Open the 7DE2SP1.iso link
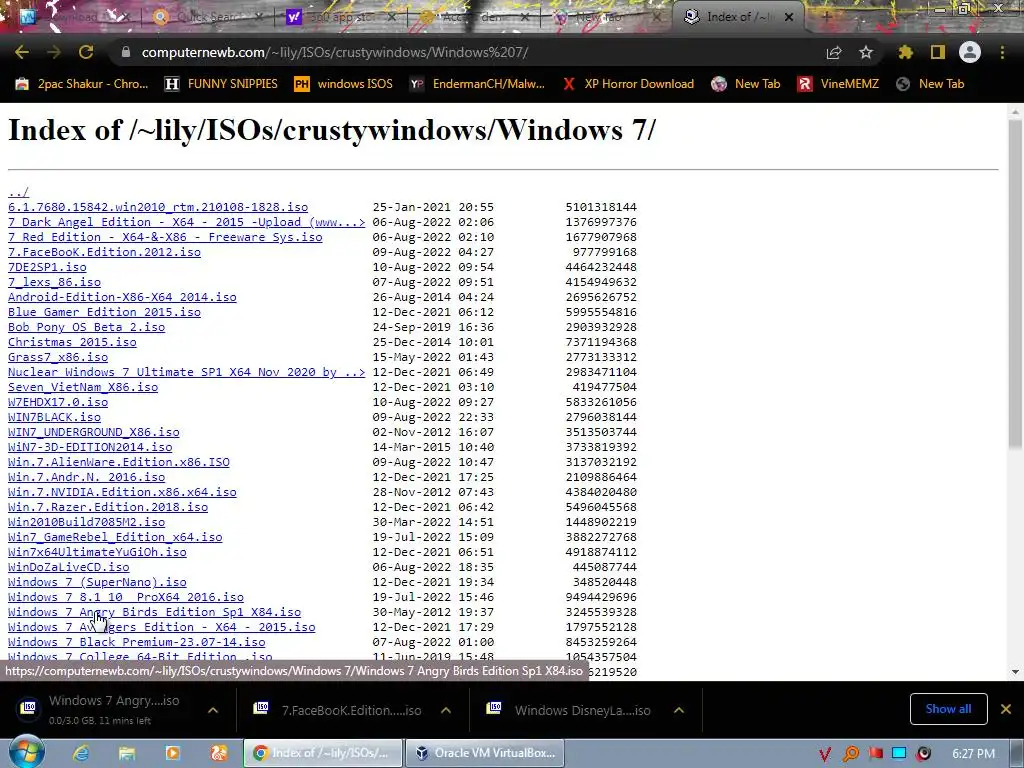The width and height of the screenshot is (1024, 768). [x=47, y=267]
